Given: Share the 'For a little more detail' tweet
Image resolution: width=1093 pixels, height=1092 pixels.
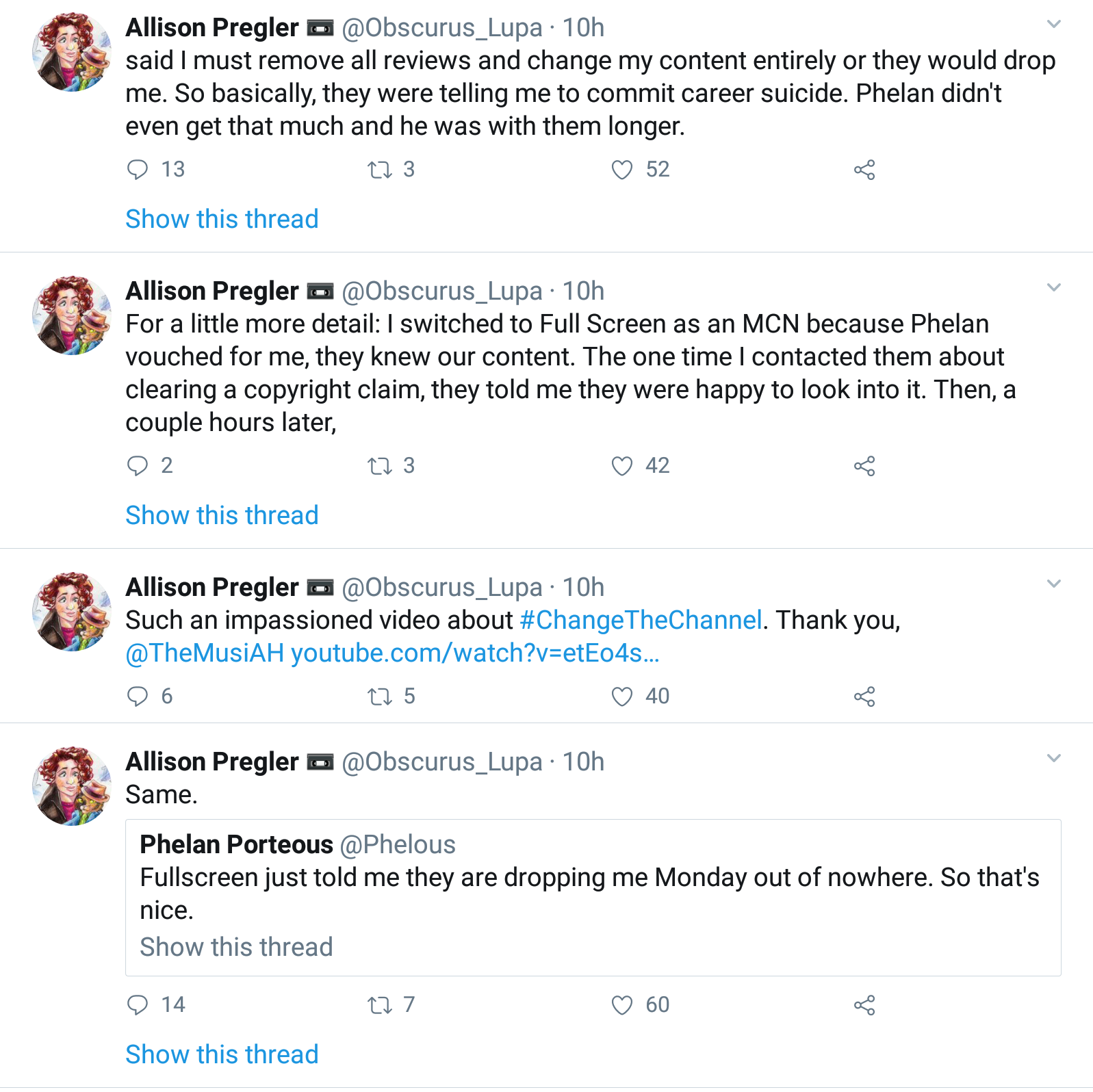Looking at the screenshot, I should point(864,466).
